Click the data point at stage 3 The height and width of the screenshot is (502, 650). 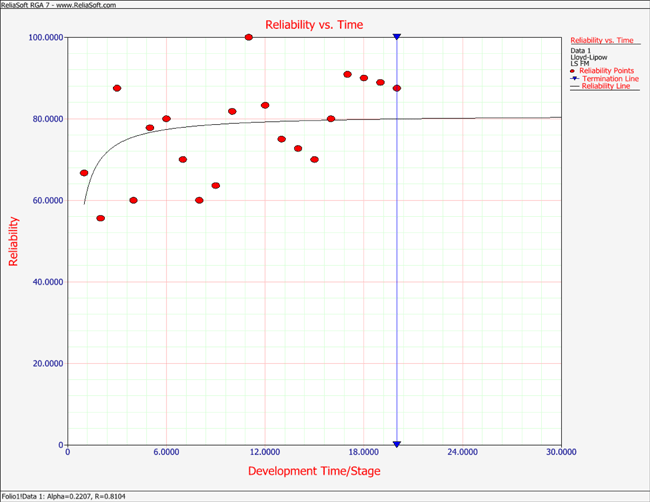(117, 88)
